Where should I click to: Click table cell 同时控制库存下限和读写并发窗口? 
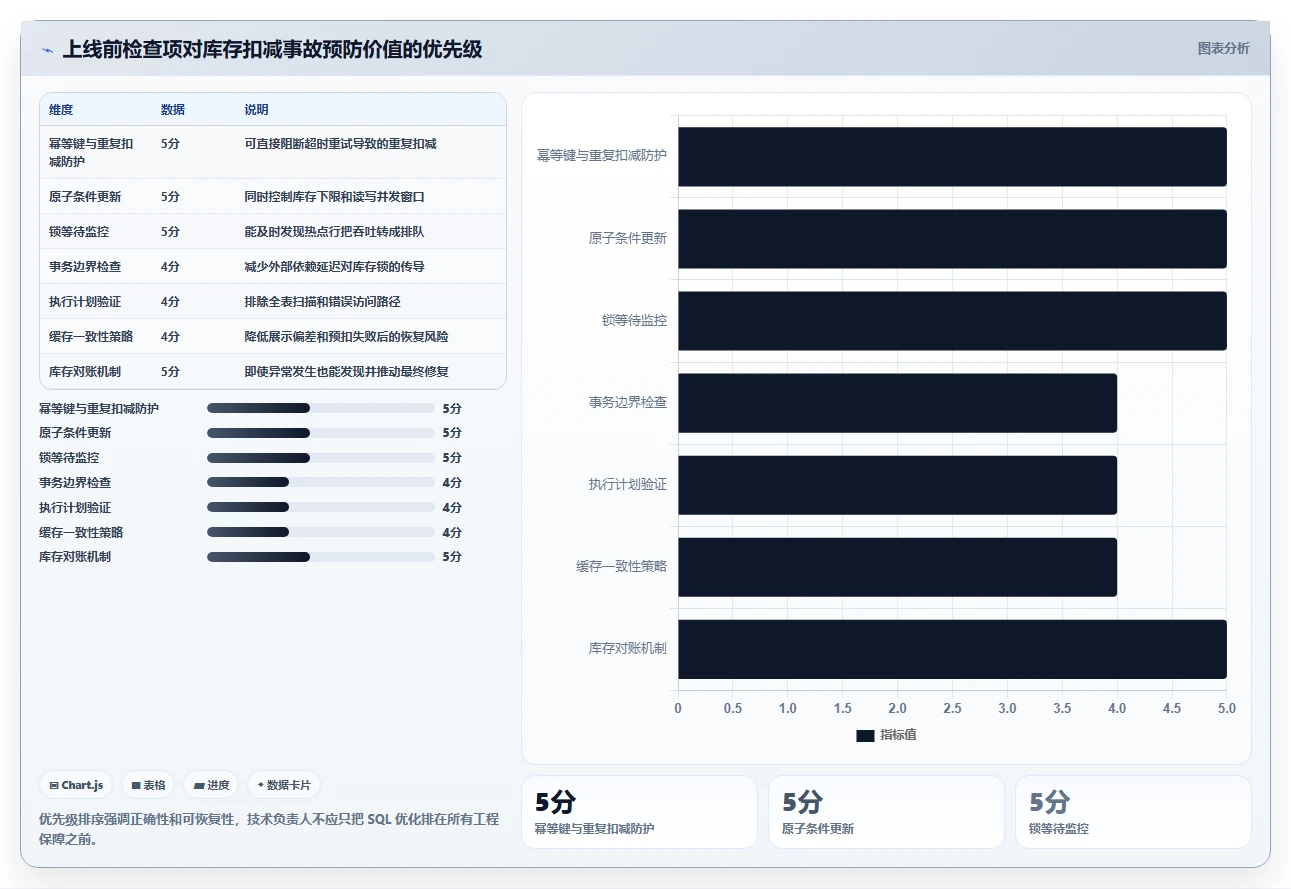[x=335, y=197]
